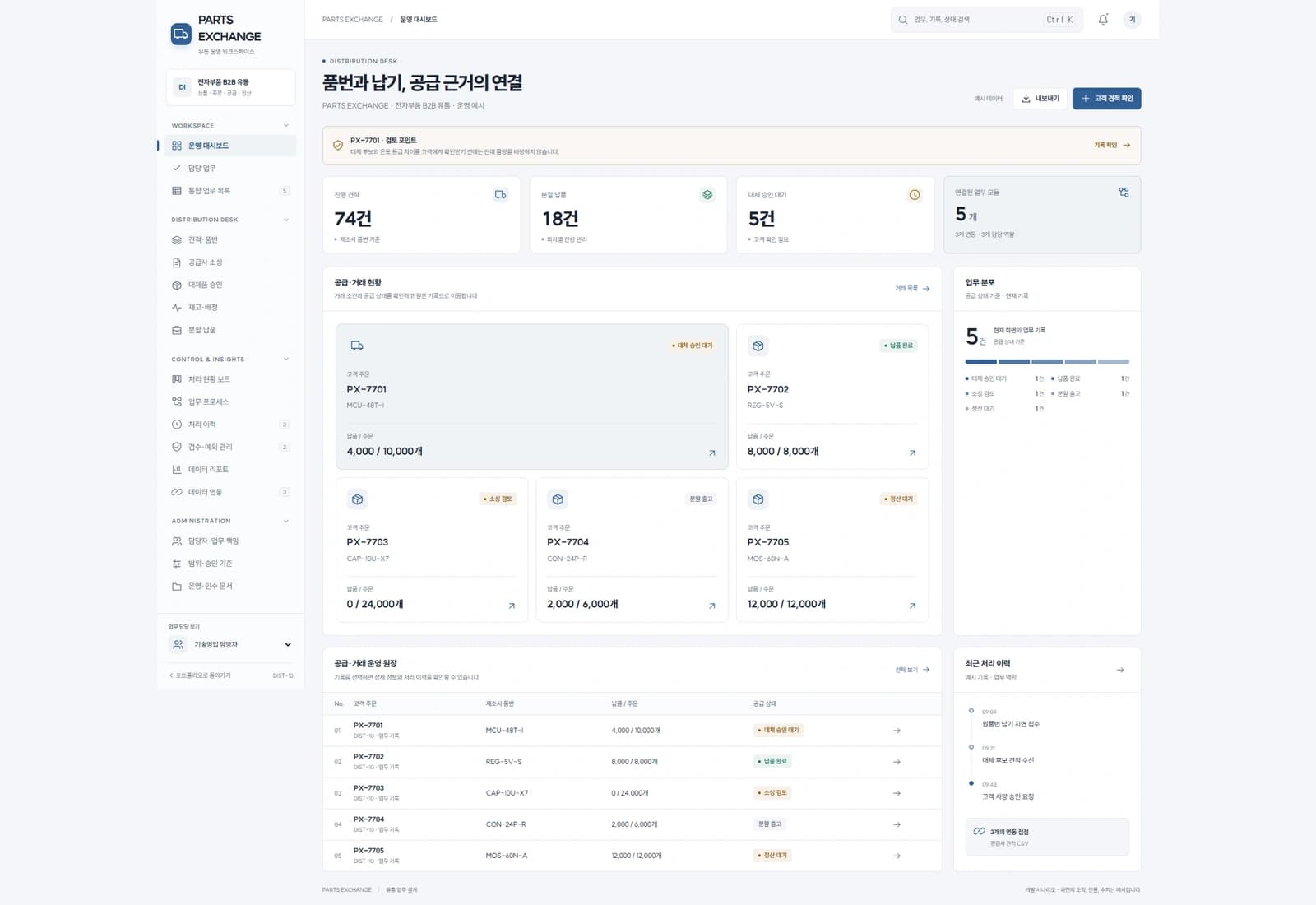
Task: Collapse the CONTROL & INSIGHTS sidebar section
Action: pyautogui.click(x=286, y=360)
